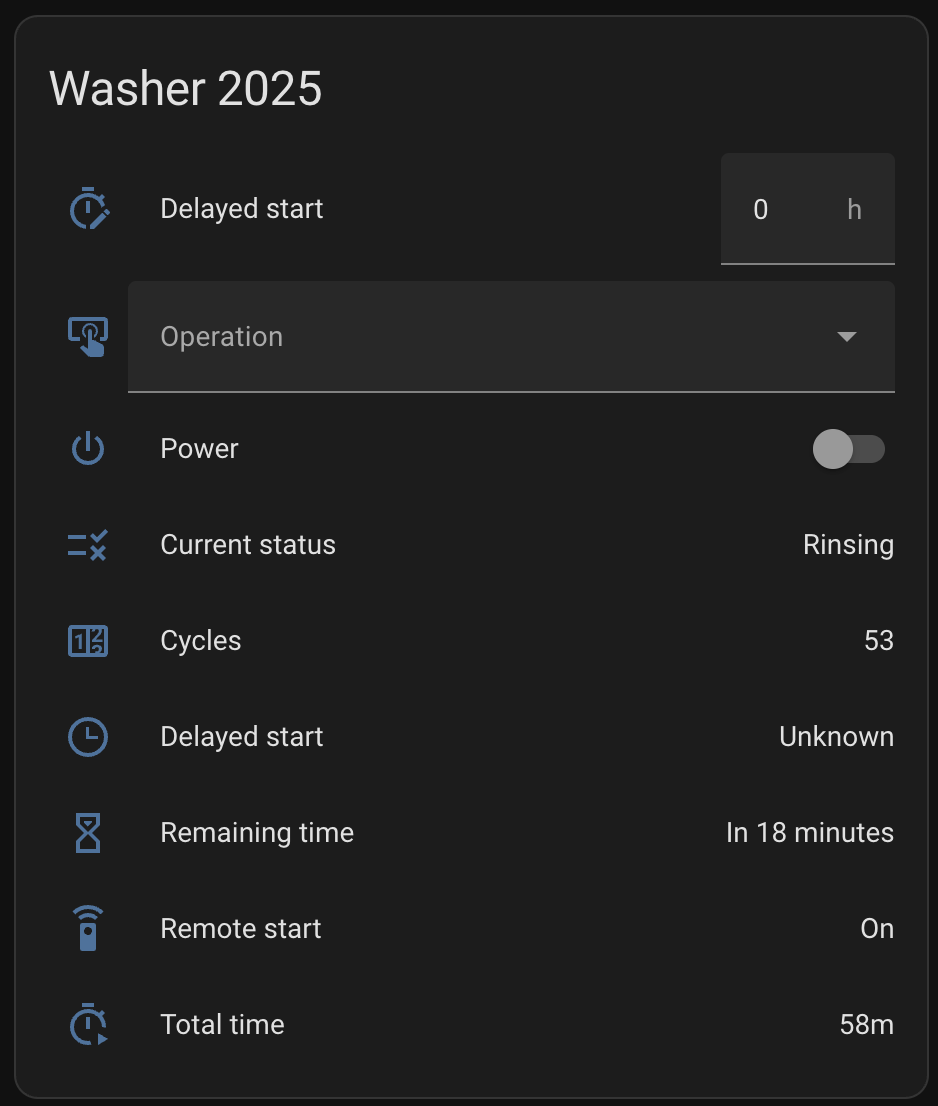The height and width of the screenshot is (1106, 938).
Task: Click the Remaining time value In 18 minutes
Action: tap(809, 833)
